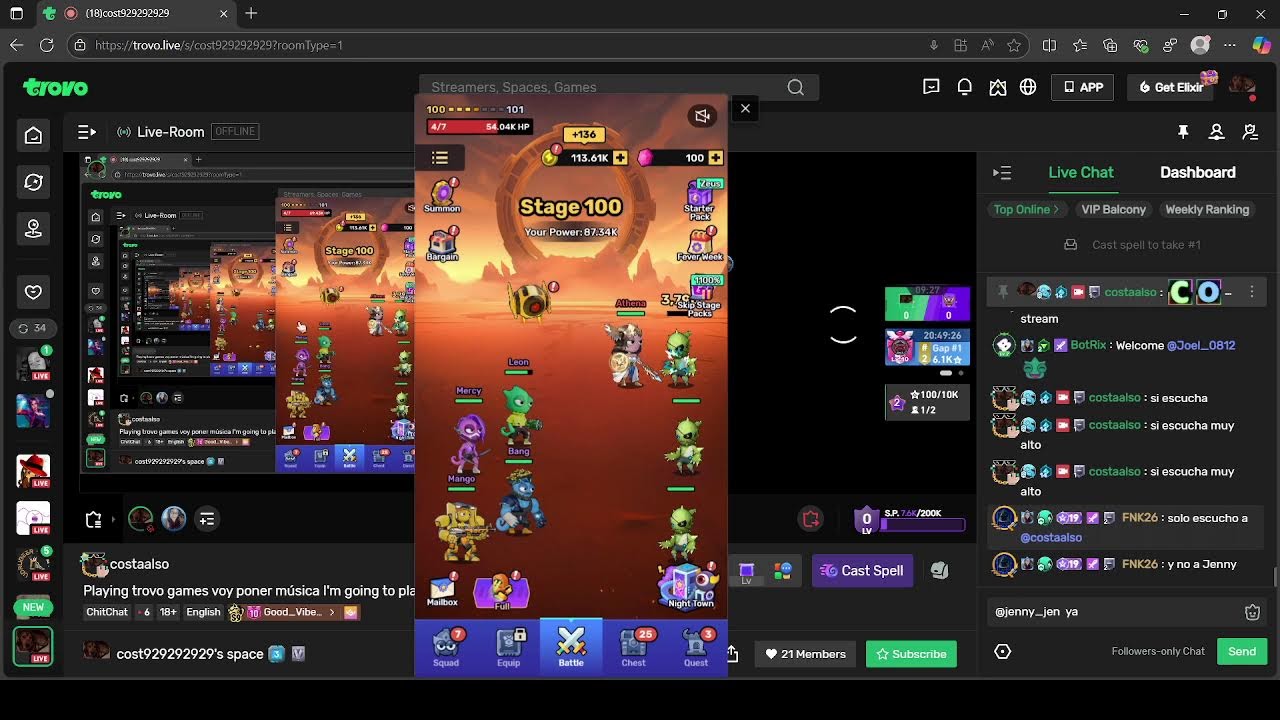This screenshot has width=1280, height=720.
Task: Open the followed channels heart icon
Action: (x=33, y=292)
